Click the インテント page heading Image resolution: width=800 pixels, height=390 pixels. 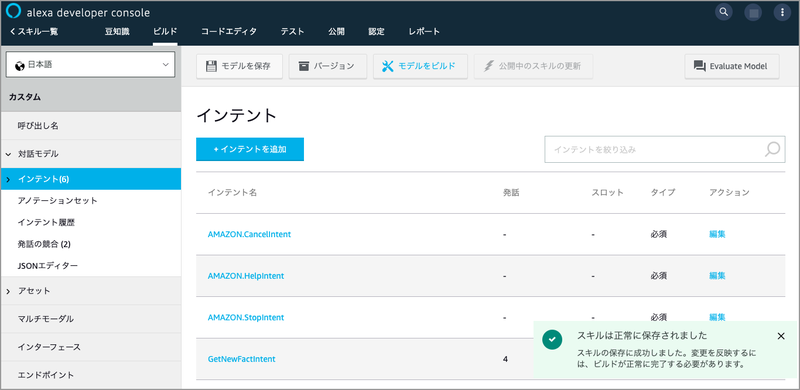236,115
